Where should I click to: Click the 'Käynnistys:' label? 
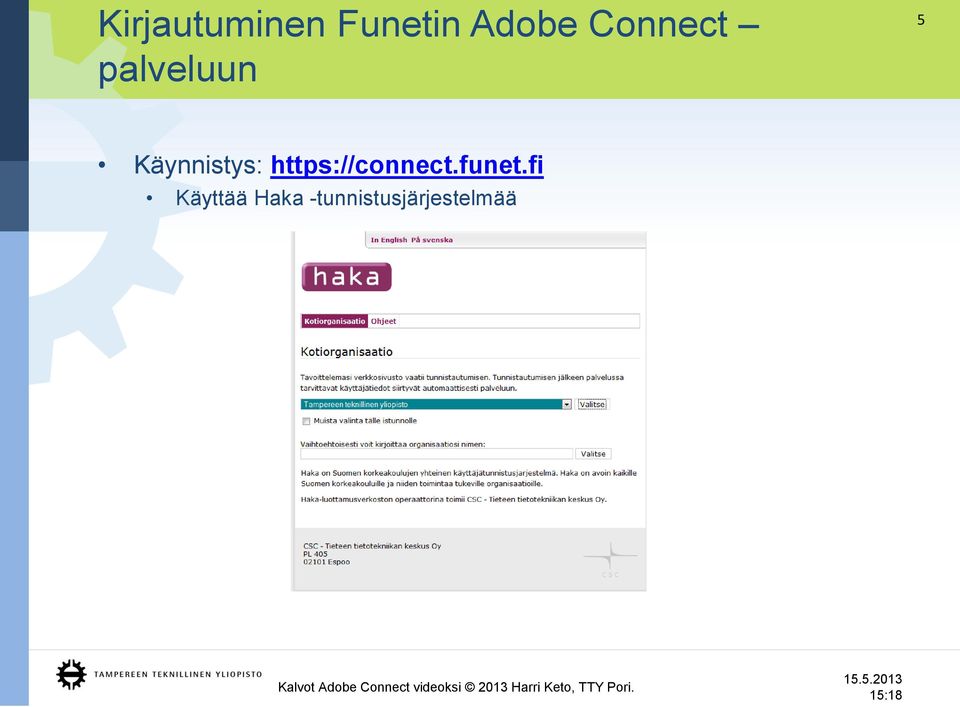198,165
